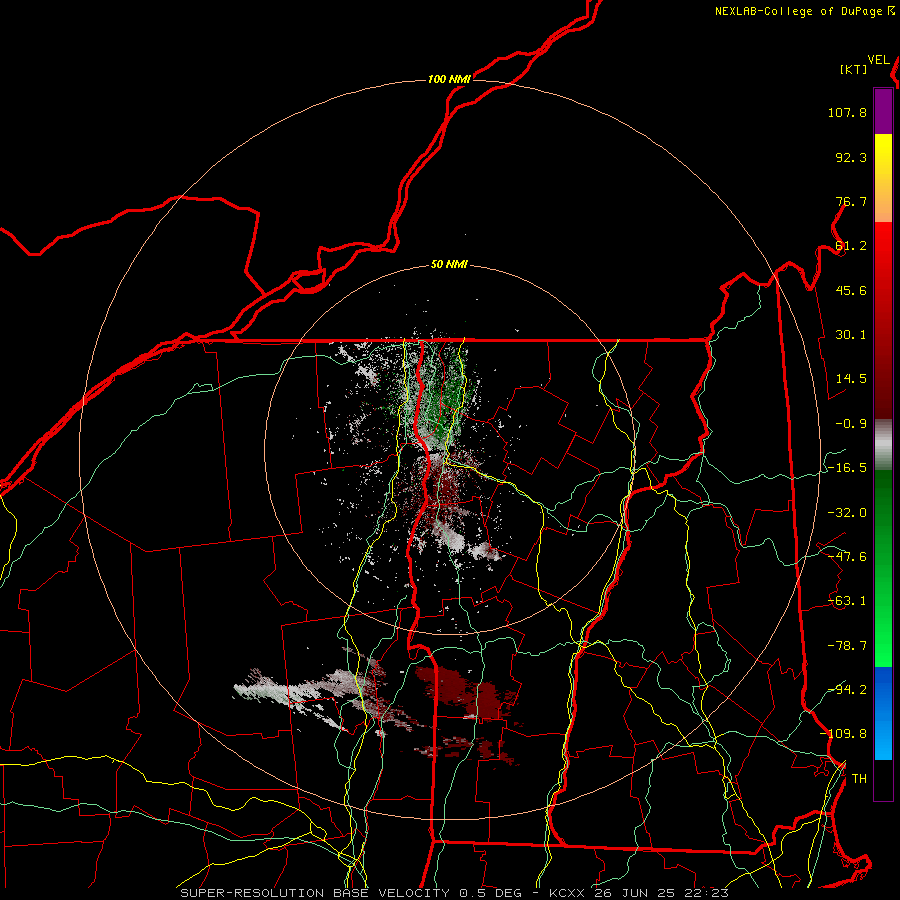Select the -32.0 legend value
The height and width of the screenshot is (900, 900).
(847, 513)
